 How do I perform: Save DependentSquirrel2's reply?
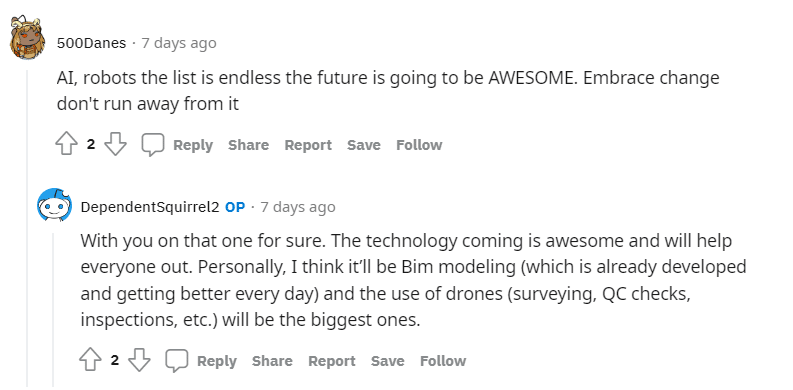[x=387, y=361]
